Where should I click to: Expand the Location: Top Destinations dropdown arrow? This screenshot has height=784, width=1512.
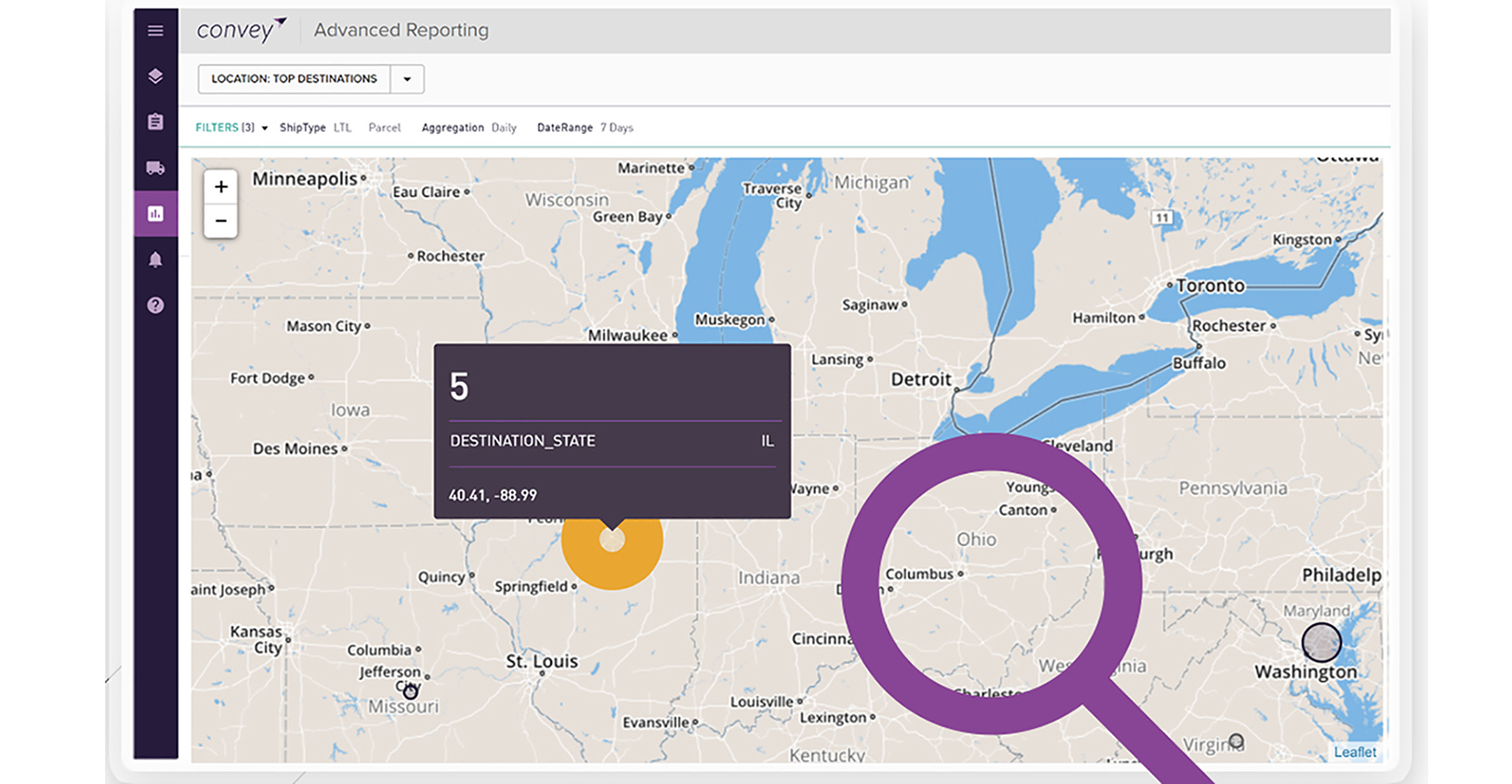click(407, 79)
